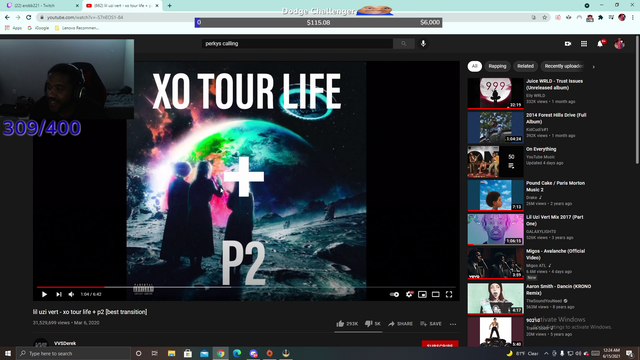The image size is (640, 360).
Task: Click the Windows taskbar search box
Action: click(73, 353)
